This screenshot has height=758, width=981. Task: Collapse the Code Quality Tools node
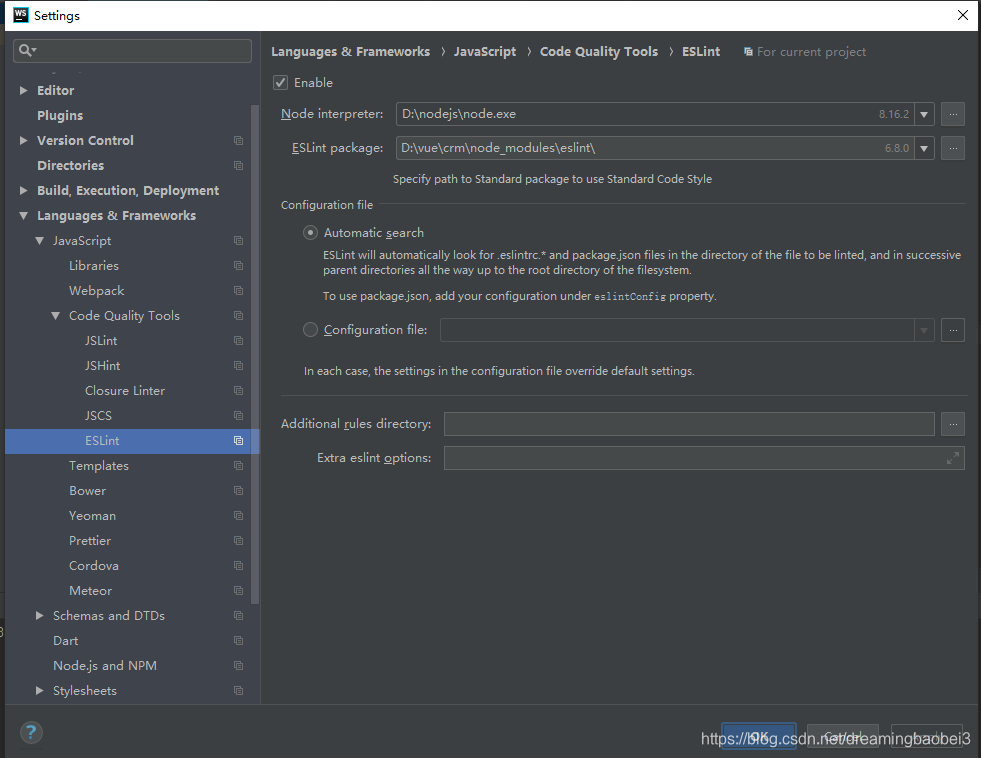click(56, 315)
